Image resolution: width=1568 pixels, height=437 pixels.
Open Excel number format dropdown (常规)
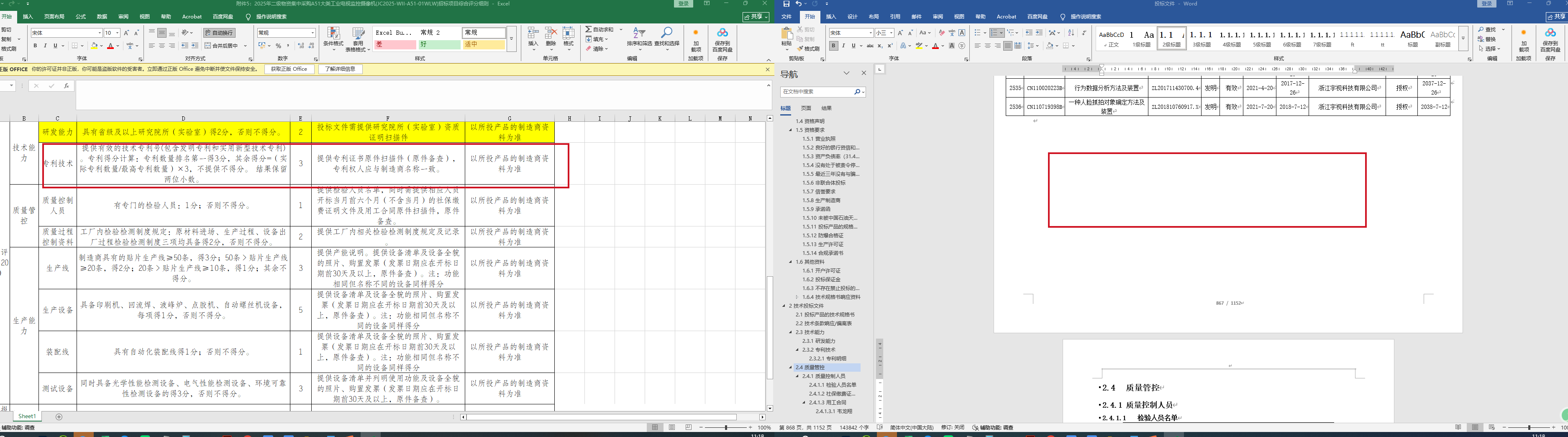[x=313, y=33]
